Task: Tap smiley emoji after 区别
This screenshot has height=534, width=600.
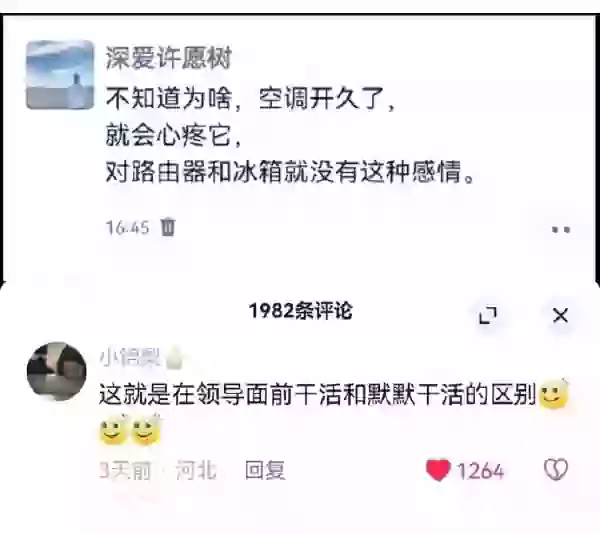Action: coord(553,394)
